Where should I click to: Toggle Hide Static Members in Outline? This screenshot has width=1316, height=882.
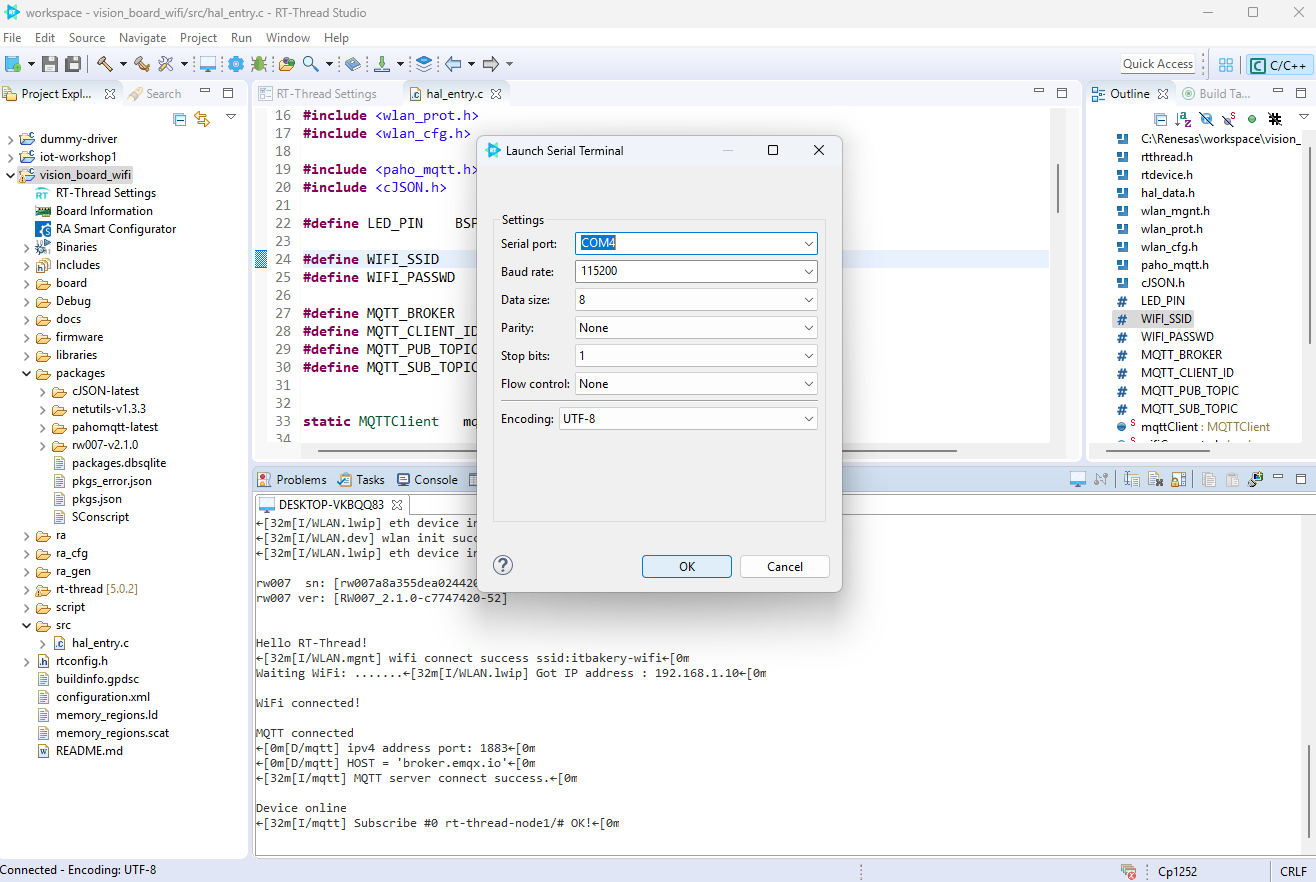(x=1228, y=118)
